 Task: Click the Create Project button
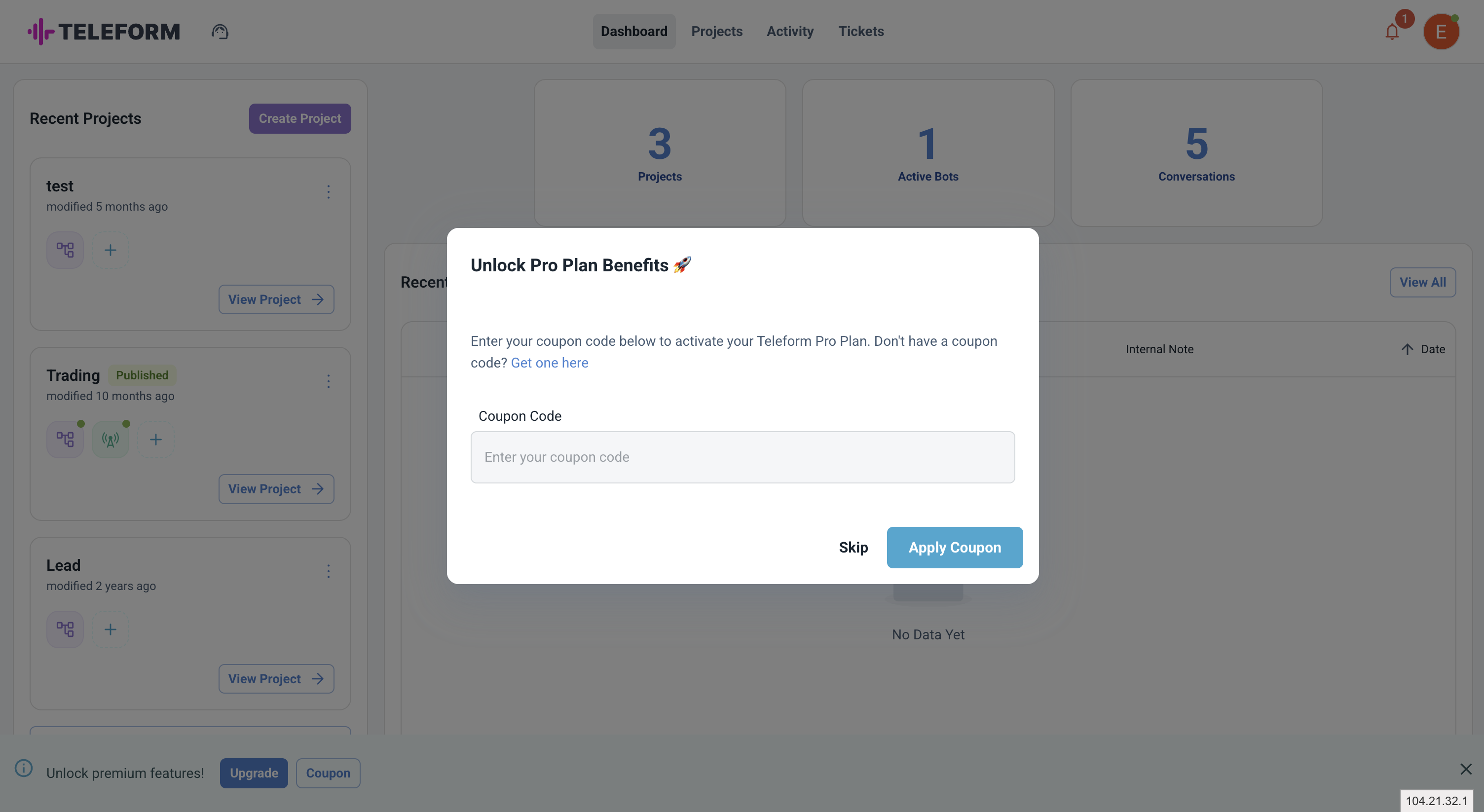299,118
